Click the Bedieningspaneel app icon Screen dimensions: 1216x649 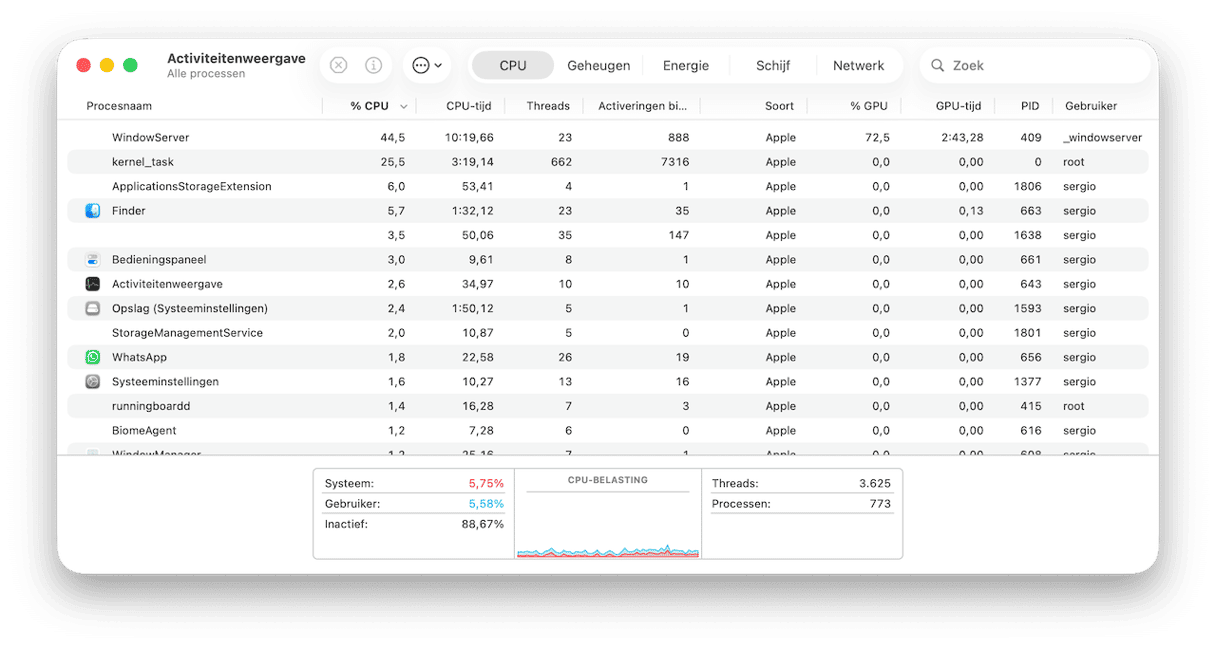click(x=92, y=260)
